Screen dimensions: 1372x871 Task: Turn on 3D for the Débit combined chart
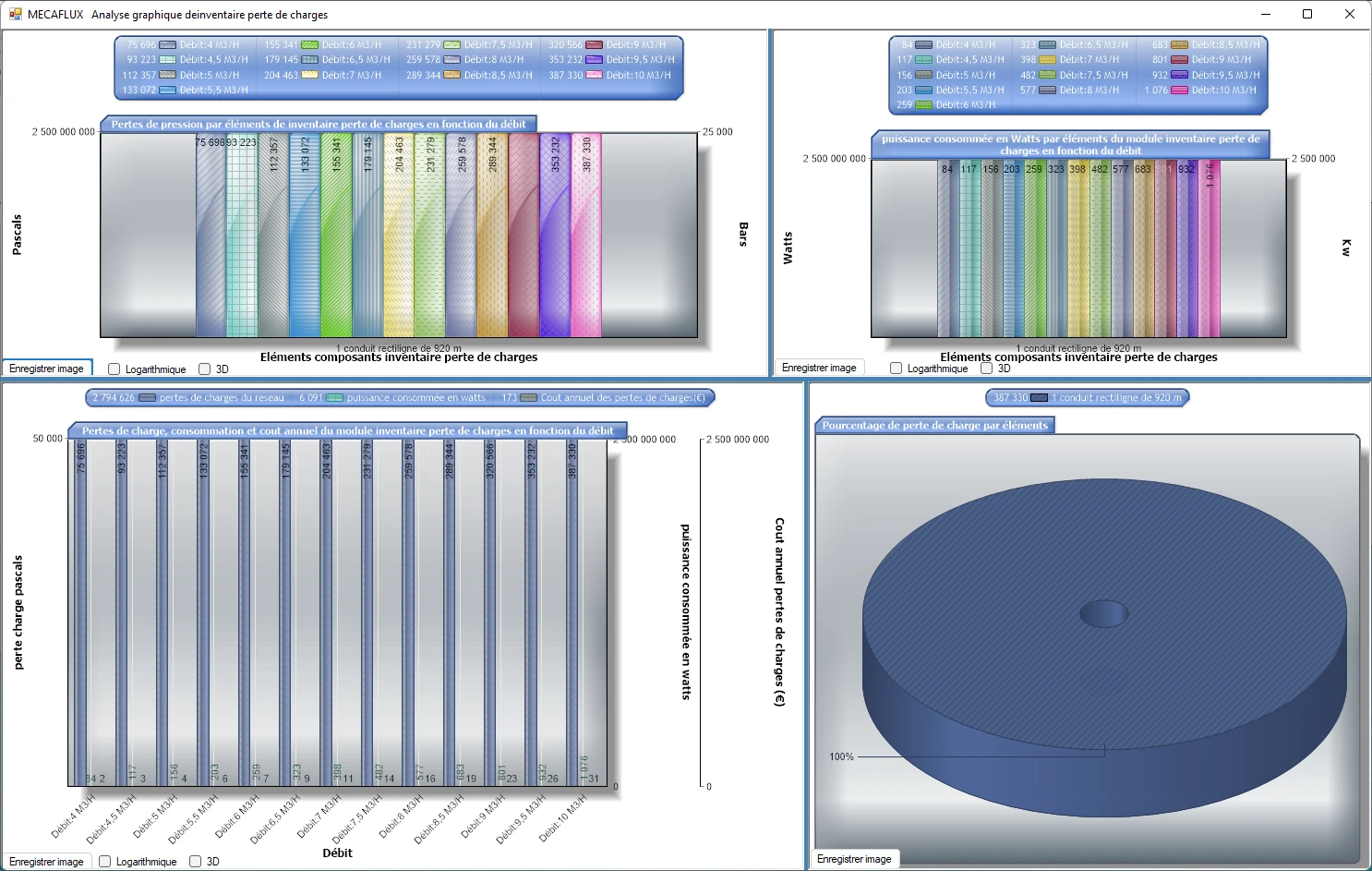(196, 862)
